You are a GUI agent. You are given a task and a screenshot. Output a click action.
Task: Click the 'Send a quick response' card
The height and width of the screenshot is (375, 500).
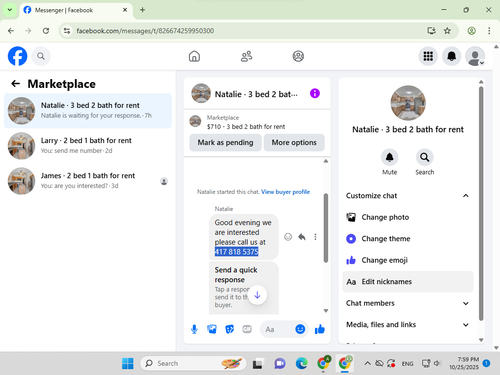244,288
